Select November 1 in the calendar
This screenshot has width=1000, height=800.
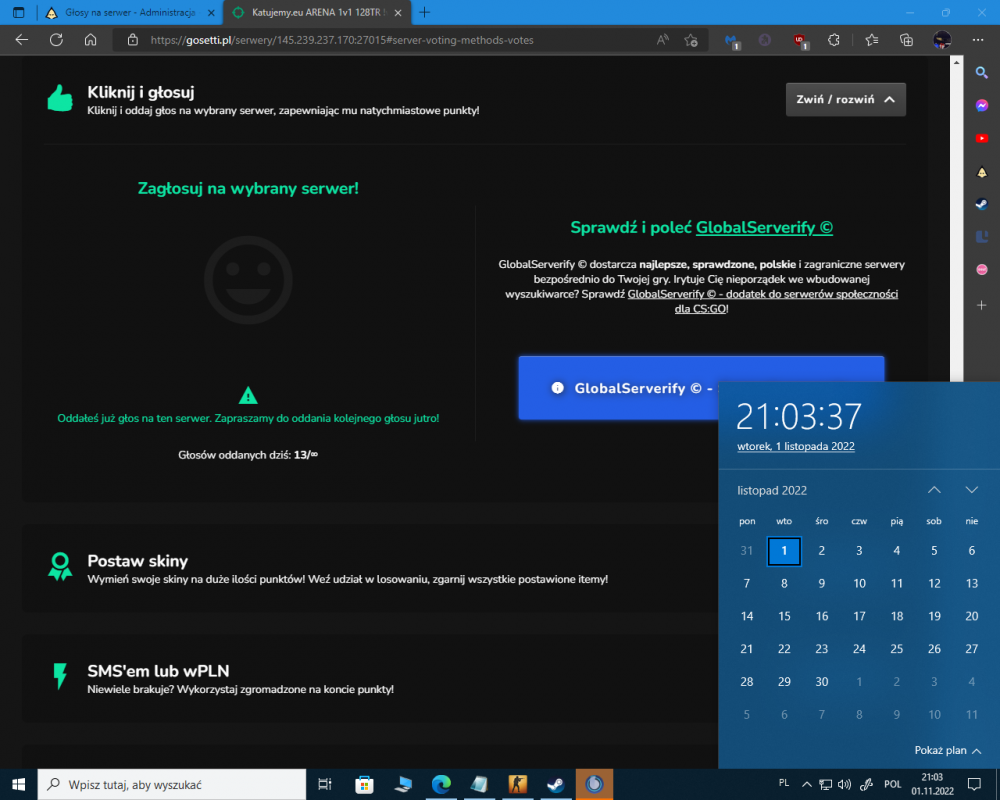click(x=784, y=551)
